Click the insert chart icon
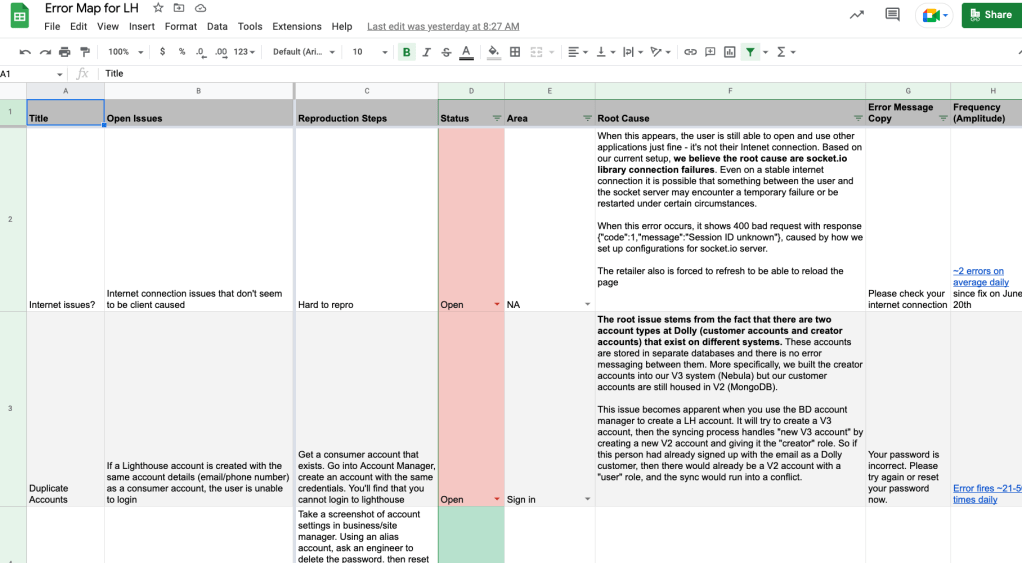 (x=730, y=52)
